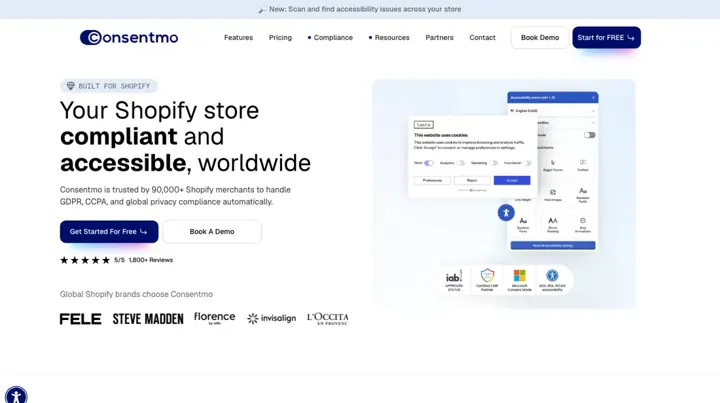Click the 1,800+ Reviews link
Screen dimensions: 720x403
tap(151, 260)
